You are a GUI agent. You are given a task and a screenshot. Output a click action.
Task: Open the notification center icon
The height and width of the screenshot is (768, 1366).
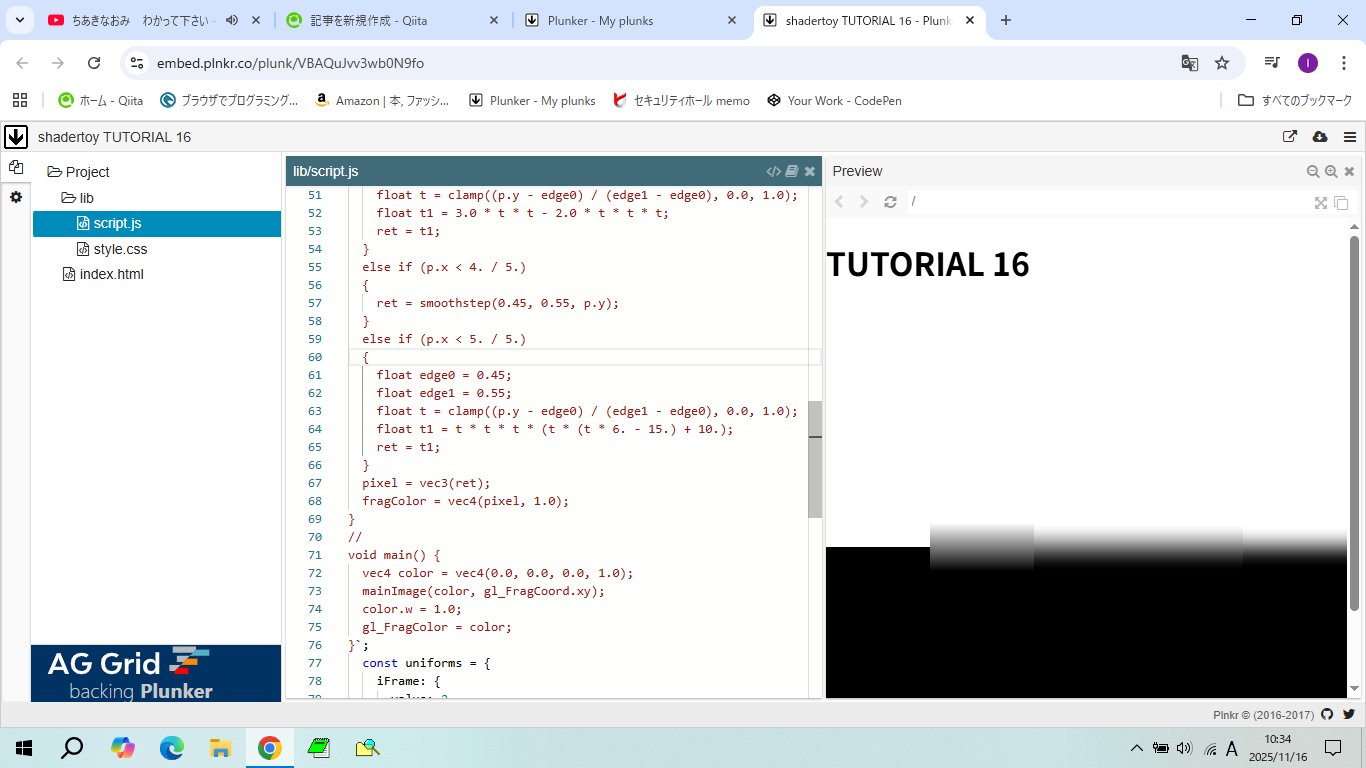click(1333, 748)
